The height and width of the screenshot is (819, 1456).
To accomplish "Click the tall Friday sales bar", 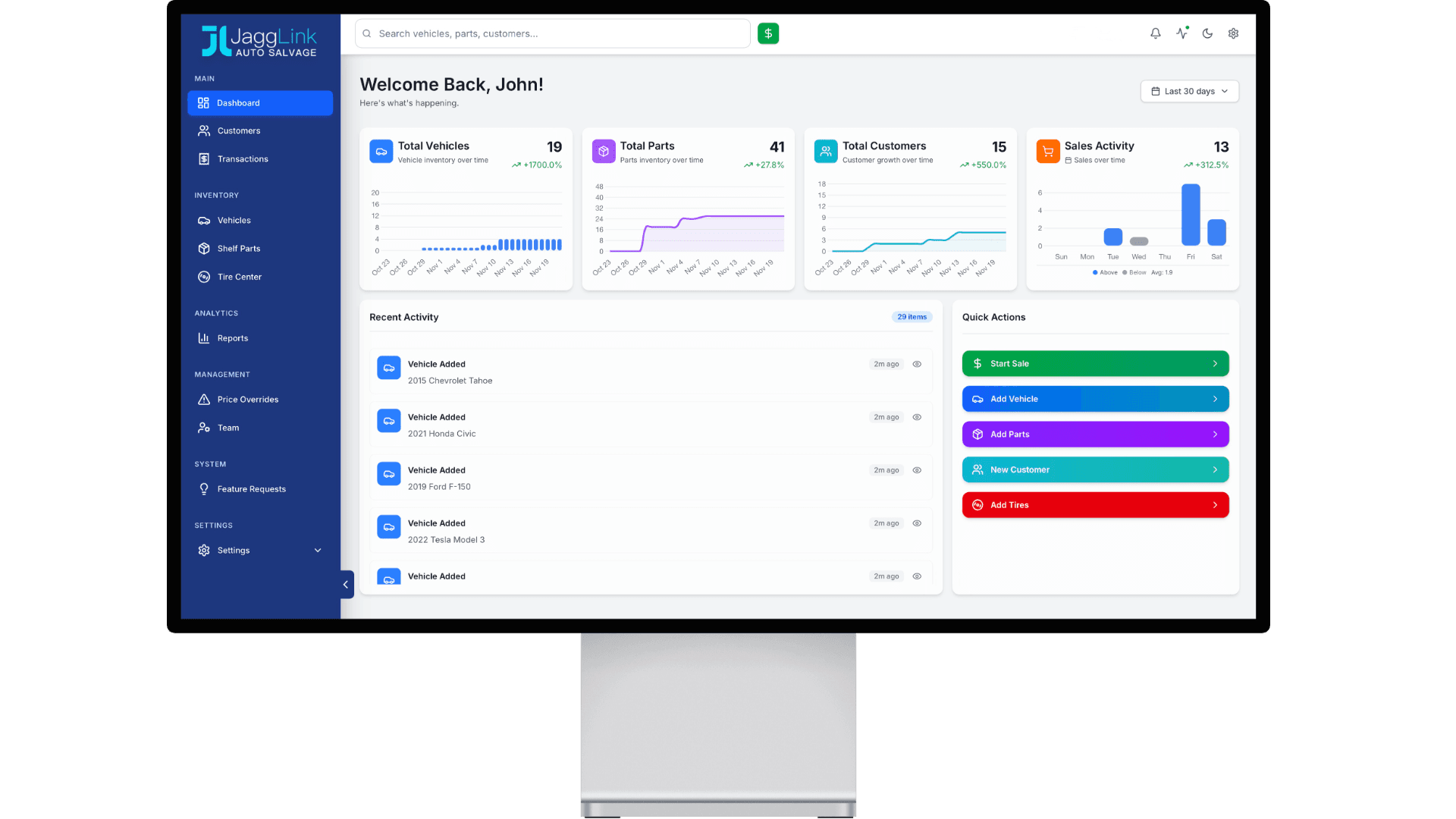I will (x=1190, y=215).
